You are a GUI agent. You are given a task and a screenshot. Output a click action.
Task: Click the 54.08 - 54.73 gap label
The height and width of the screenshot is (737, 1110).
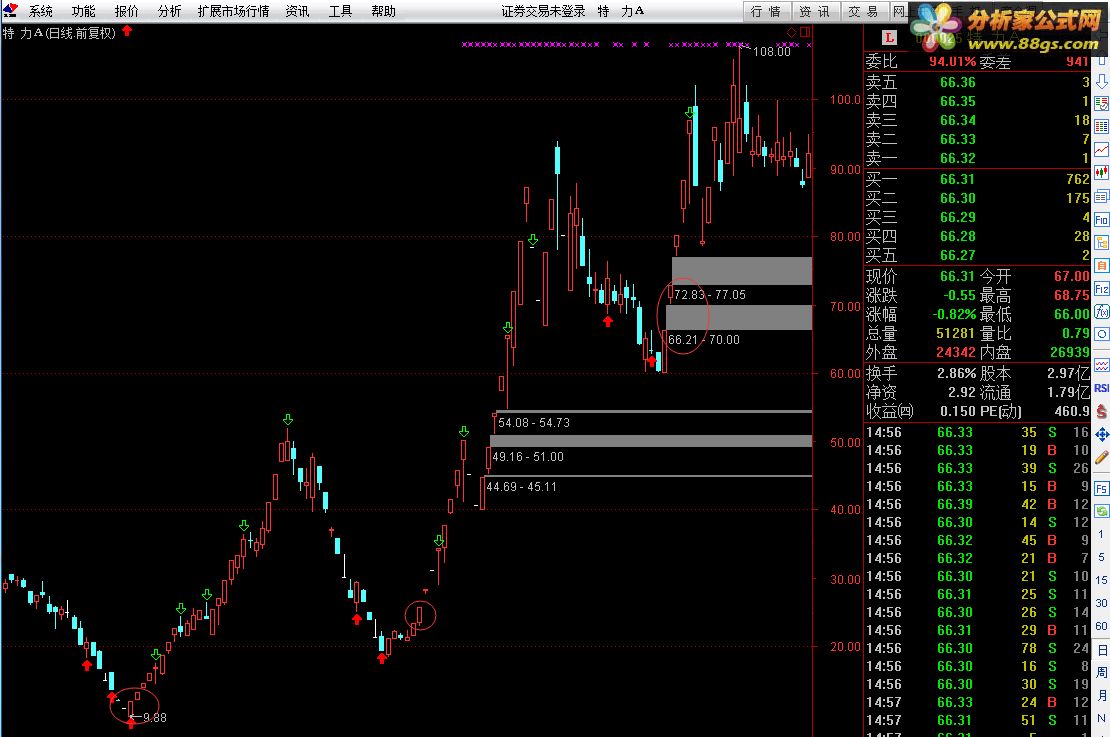point(534,423)
